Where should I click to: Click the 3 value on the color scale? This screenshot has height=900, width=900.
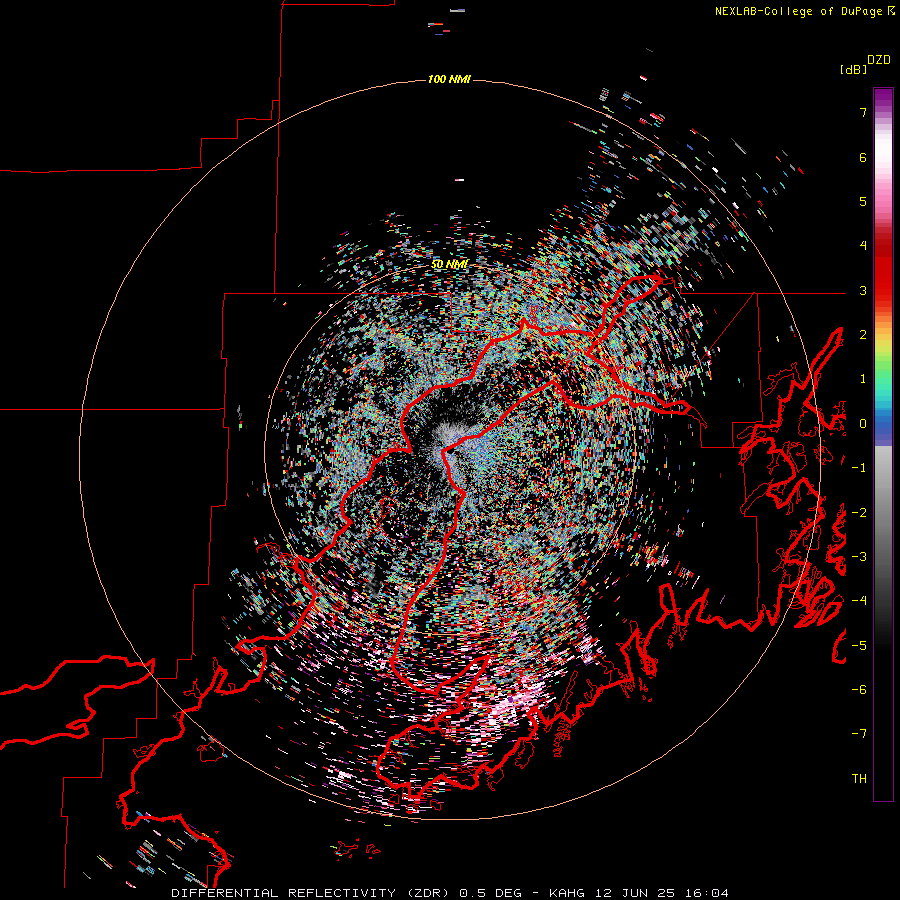[863, 290]
